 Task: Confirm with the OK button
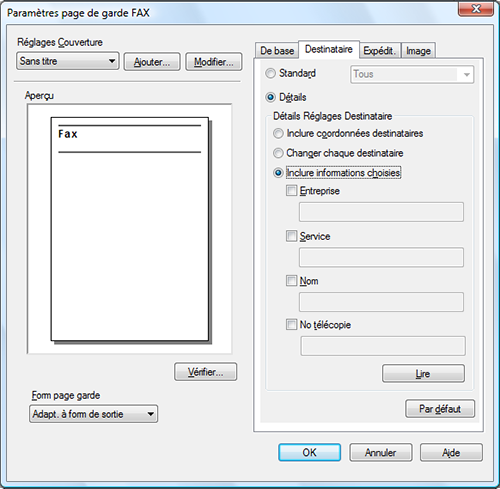coord(310,452)
